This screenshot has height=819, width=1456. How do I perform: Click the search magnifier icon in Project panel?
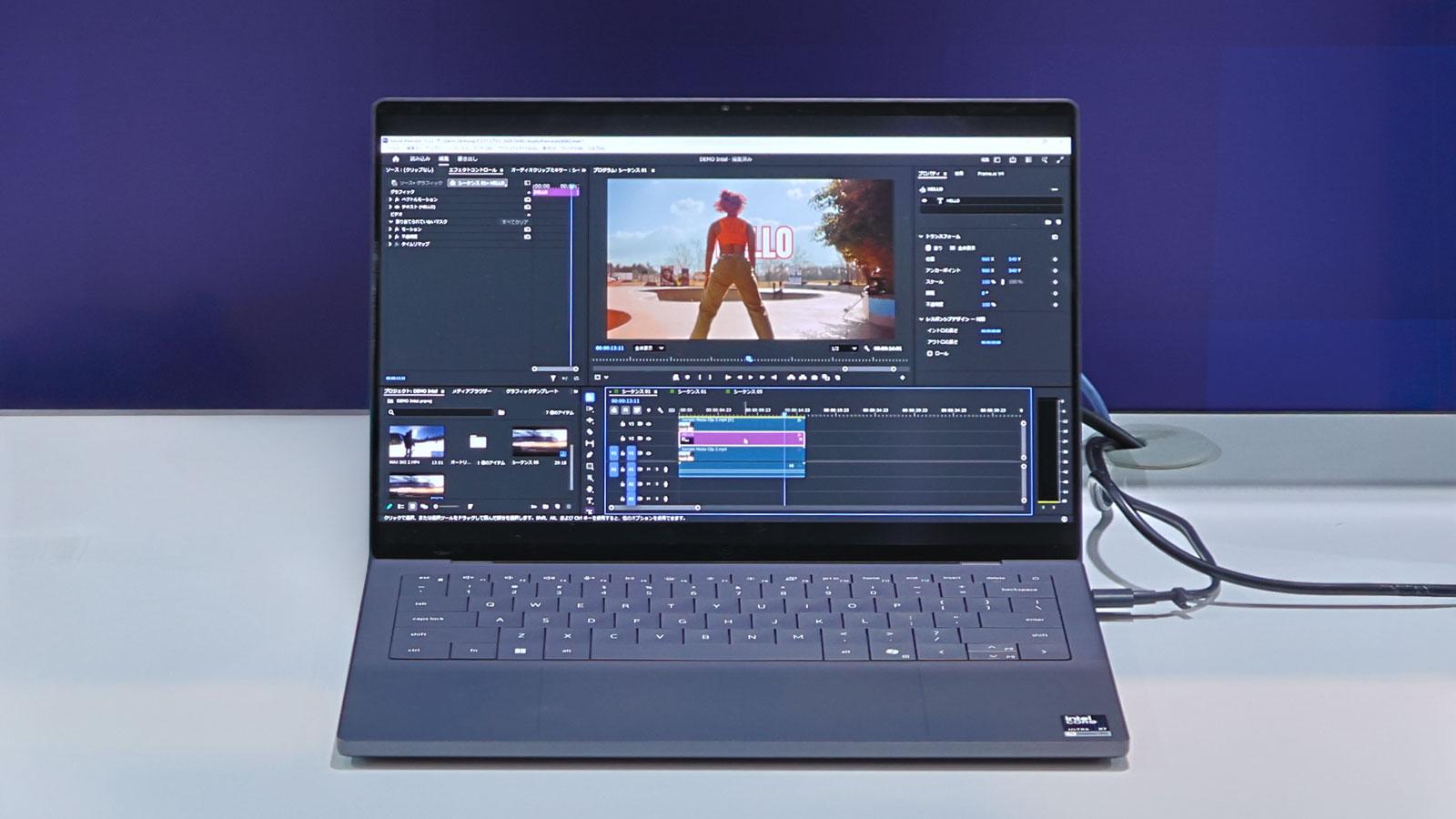click(392, 412)
